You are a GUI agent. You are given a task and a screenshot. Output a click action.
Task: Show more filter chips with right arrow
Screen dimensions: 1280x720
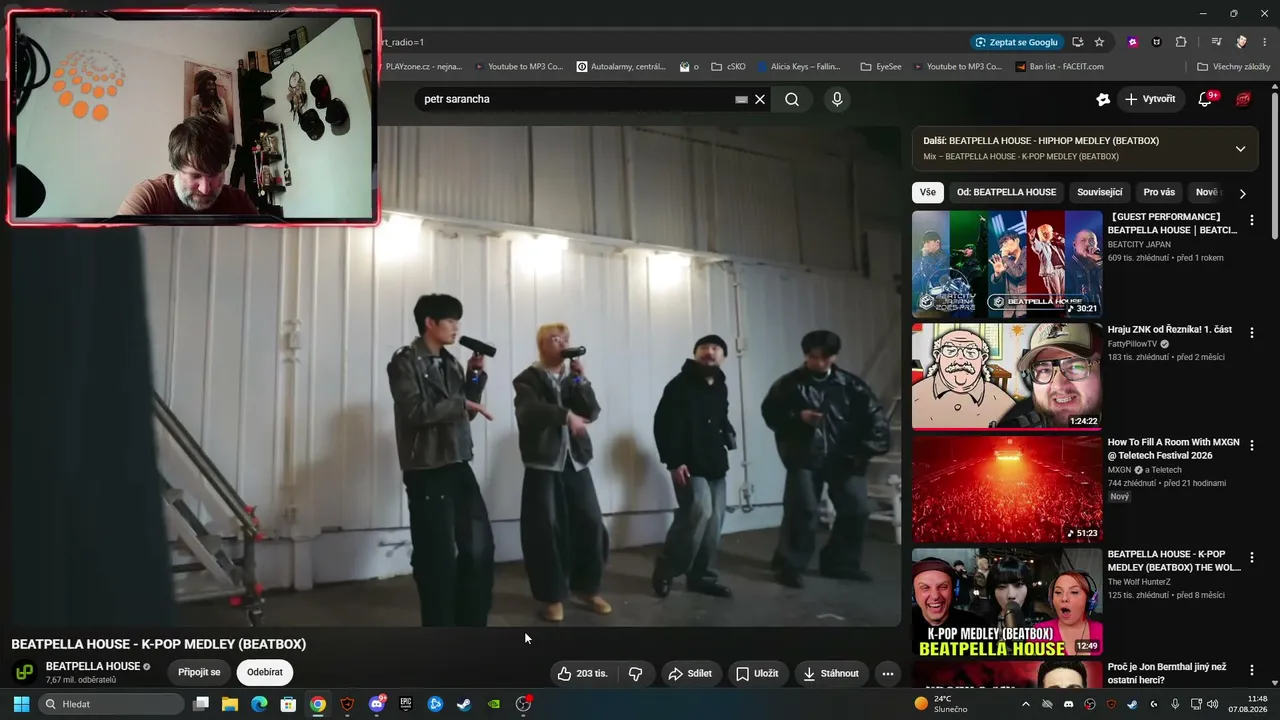1242,193
